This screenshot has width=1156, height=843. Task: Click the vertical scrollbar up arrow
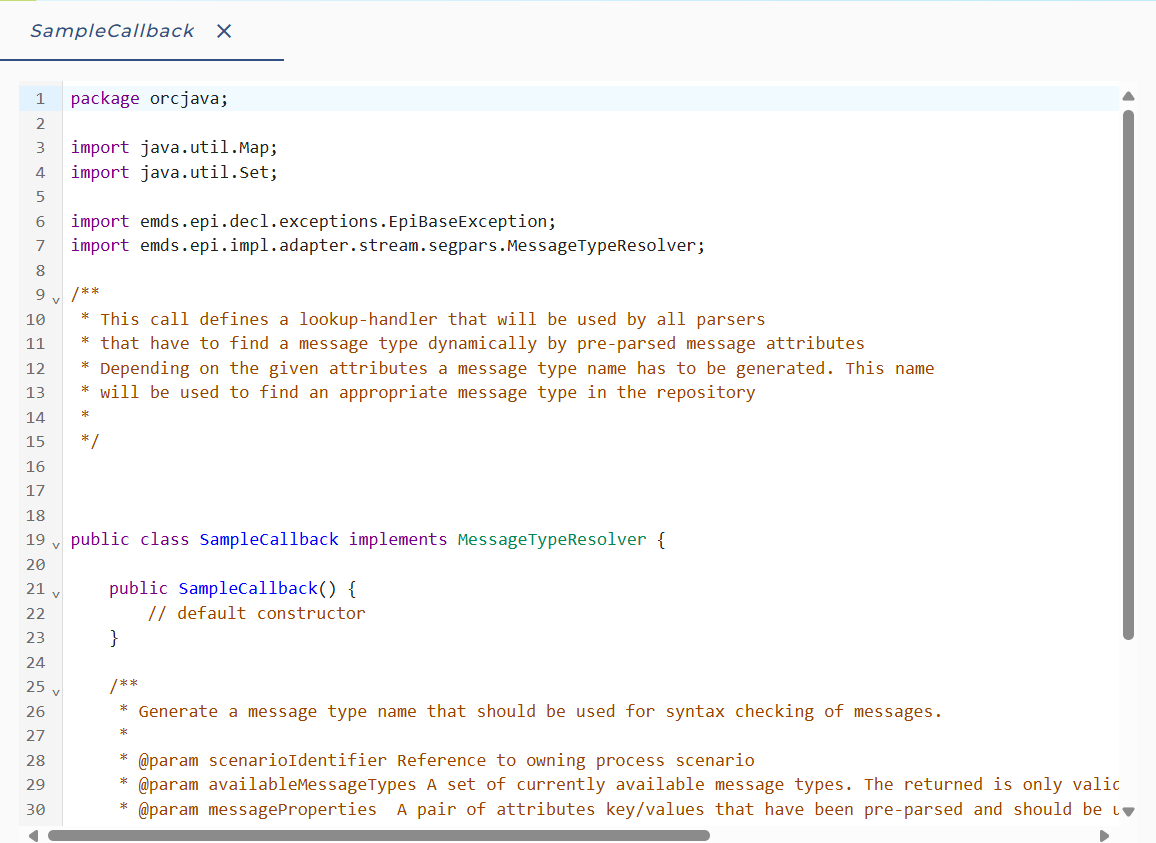1128,97
